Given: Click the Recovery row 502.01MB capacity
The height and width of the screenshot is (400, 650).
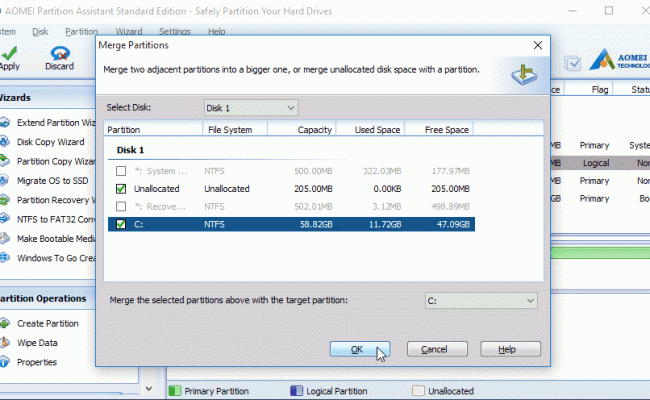Looking at the screenshot, I should [x=313, y=206].
